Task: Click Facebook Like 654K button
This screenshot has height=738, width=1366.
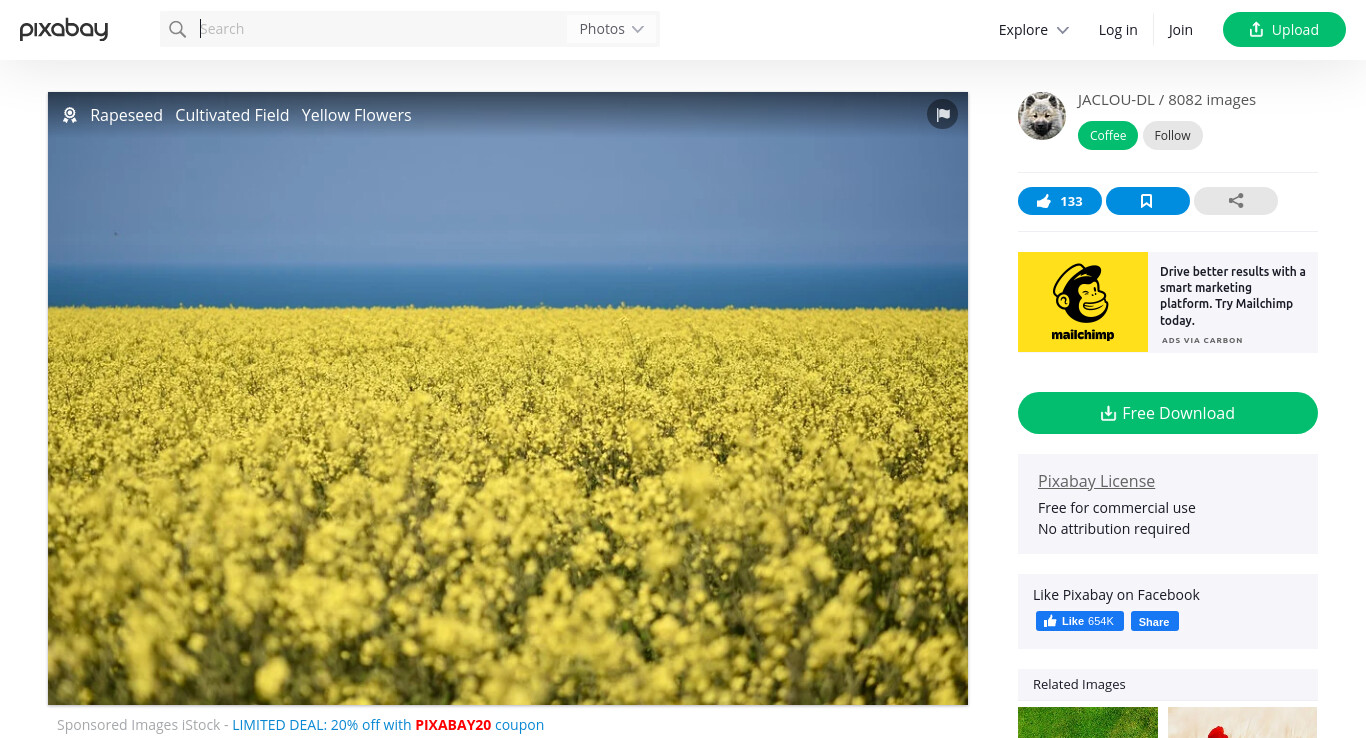Action: (x=1080, y=621)
